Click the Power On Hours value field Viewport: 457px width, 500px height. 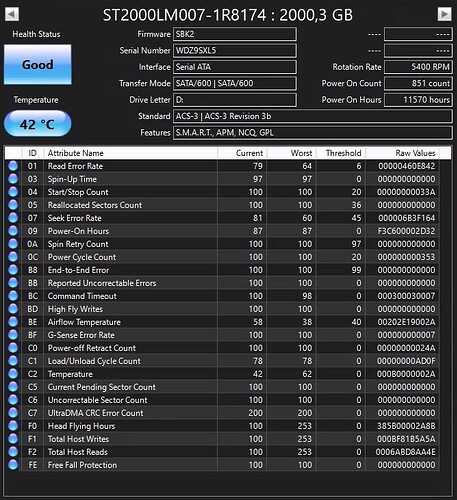(418, 100)
